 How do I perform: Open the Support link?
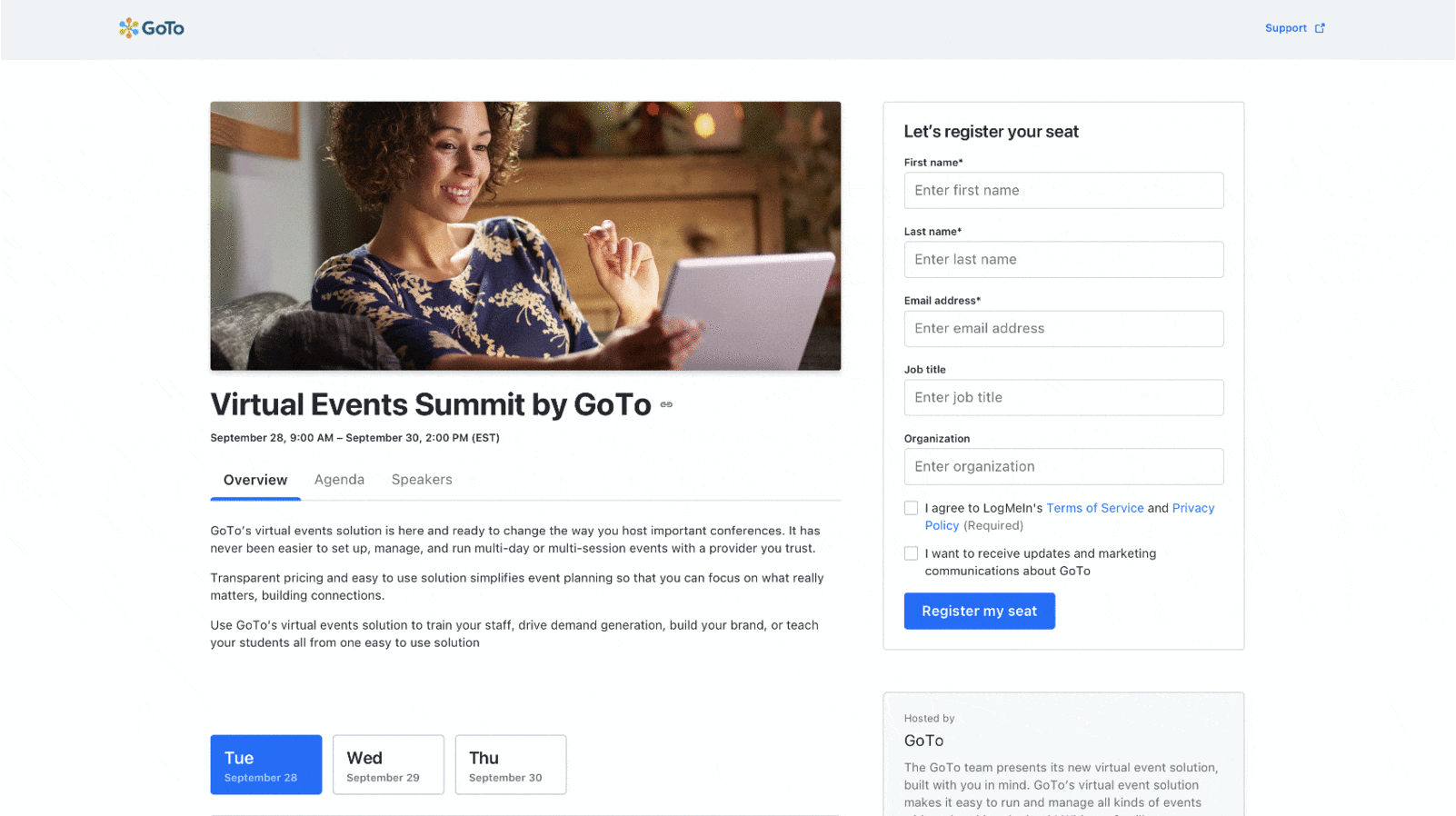point(1285,28)
